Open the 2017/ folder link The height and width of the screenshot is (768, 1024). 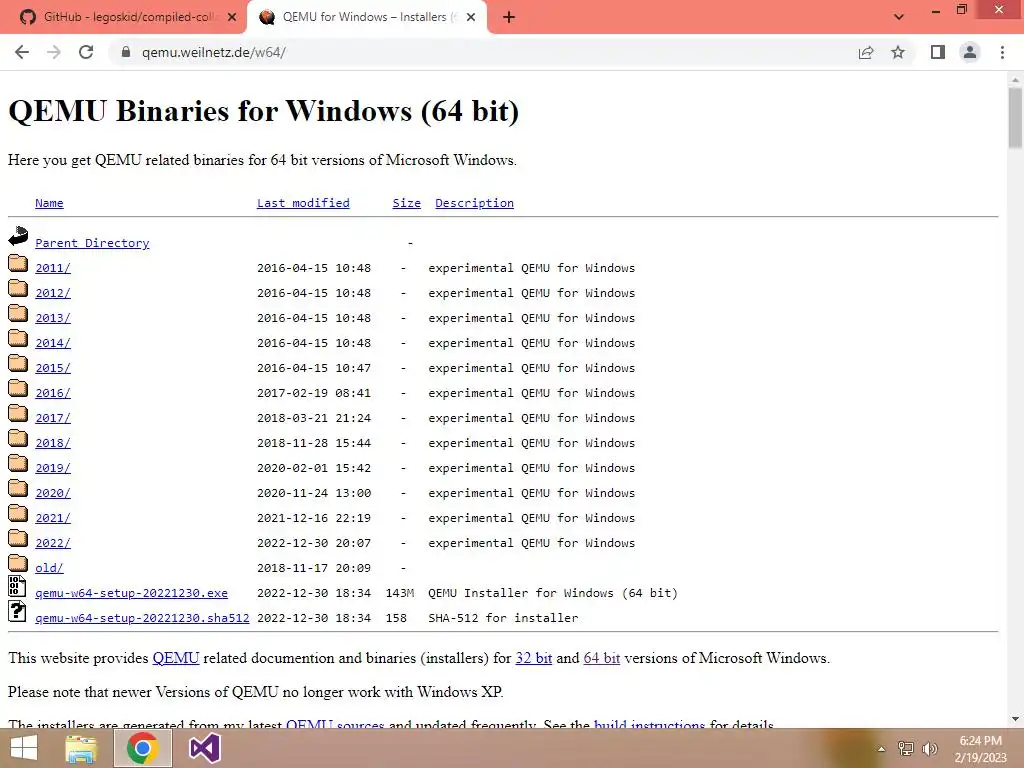point(53,418)
